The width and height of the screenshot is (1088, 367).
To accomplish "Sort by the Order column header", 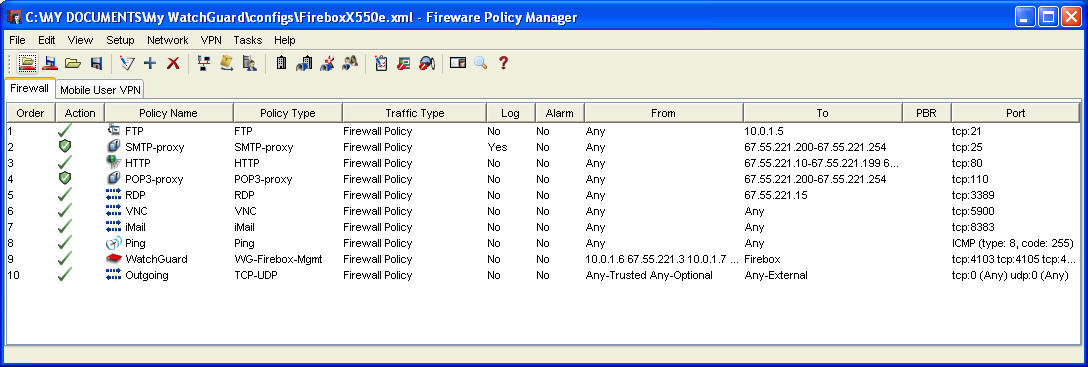I will (31, 113).
